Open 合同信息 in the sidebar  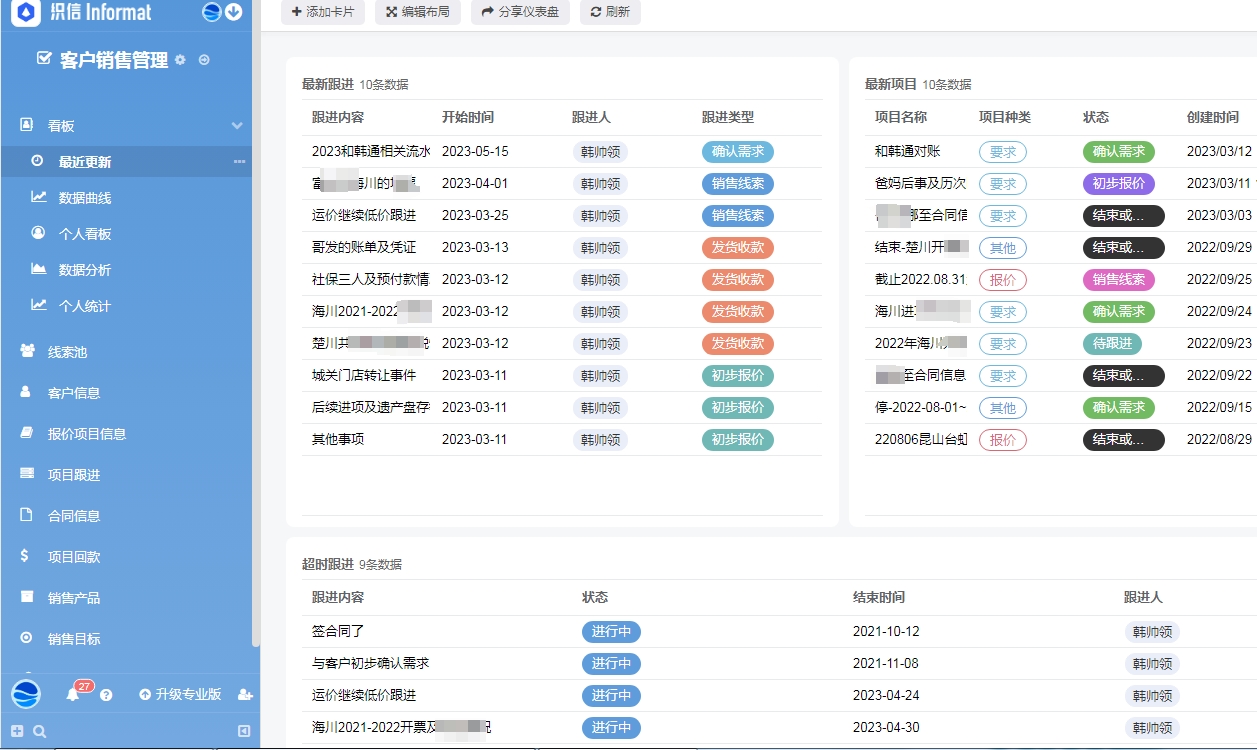click(74, 516)
